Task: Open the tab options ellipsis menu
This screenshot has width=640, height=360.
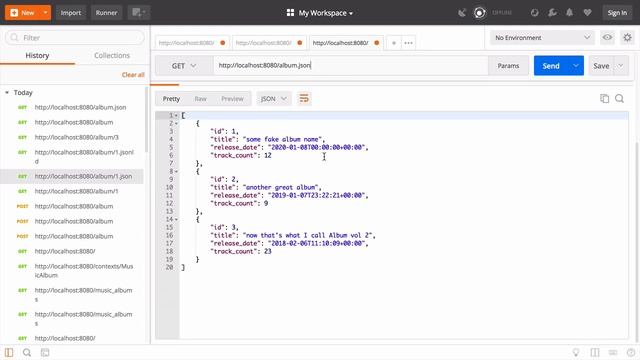Action: (408, 43)
